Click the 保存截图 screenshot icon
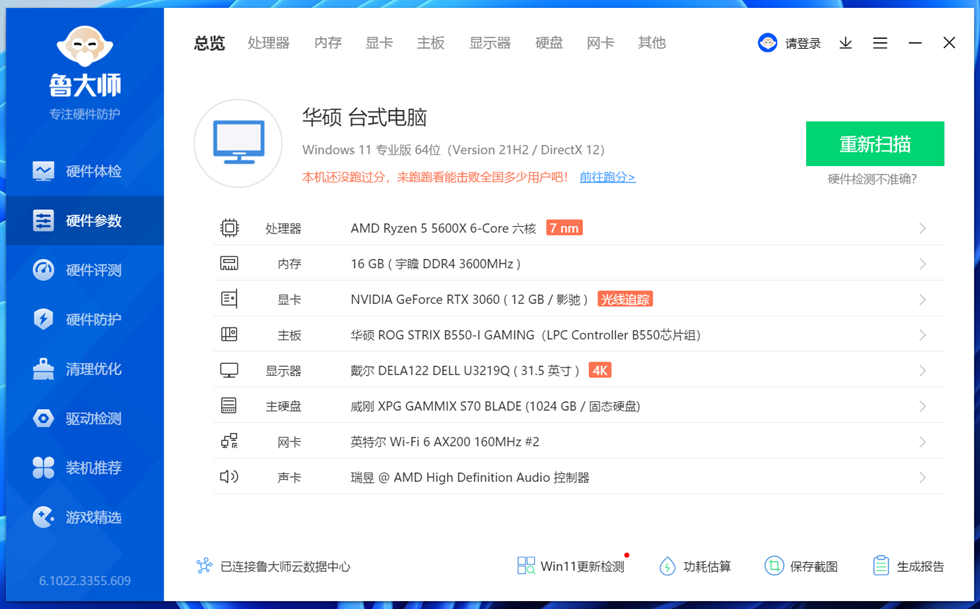 (x=774, y=566)
